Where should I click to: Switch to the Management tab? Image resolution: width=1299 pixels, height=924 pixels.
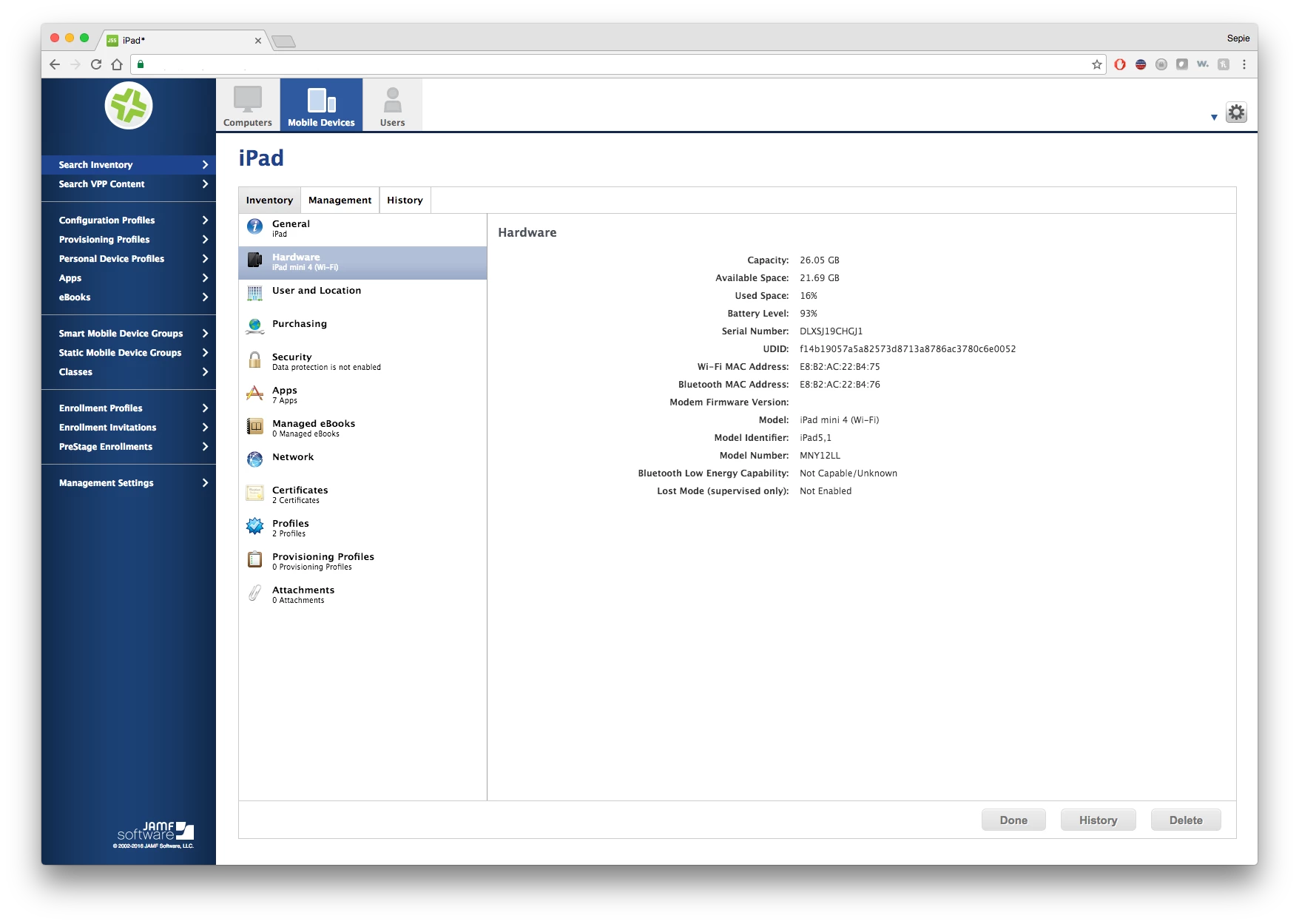pyautogui.click(x=340, y=200)
